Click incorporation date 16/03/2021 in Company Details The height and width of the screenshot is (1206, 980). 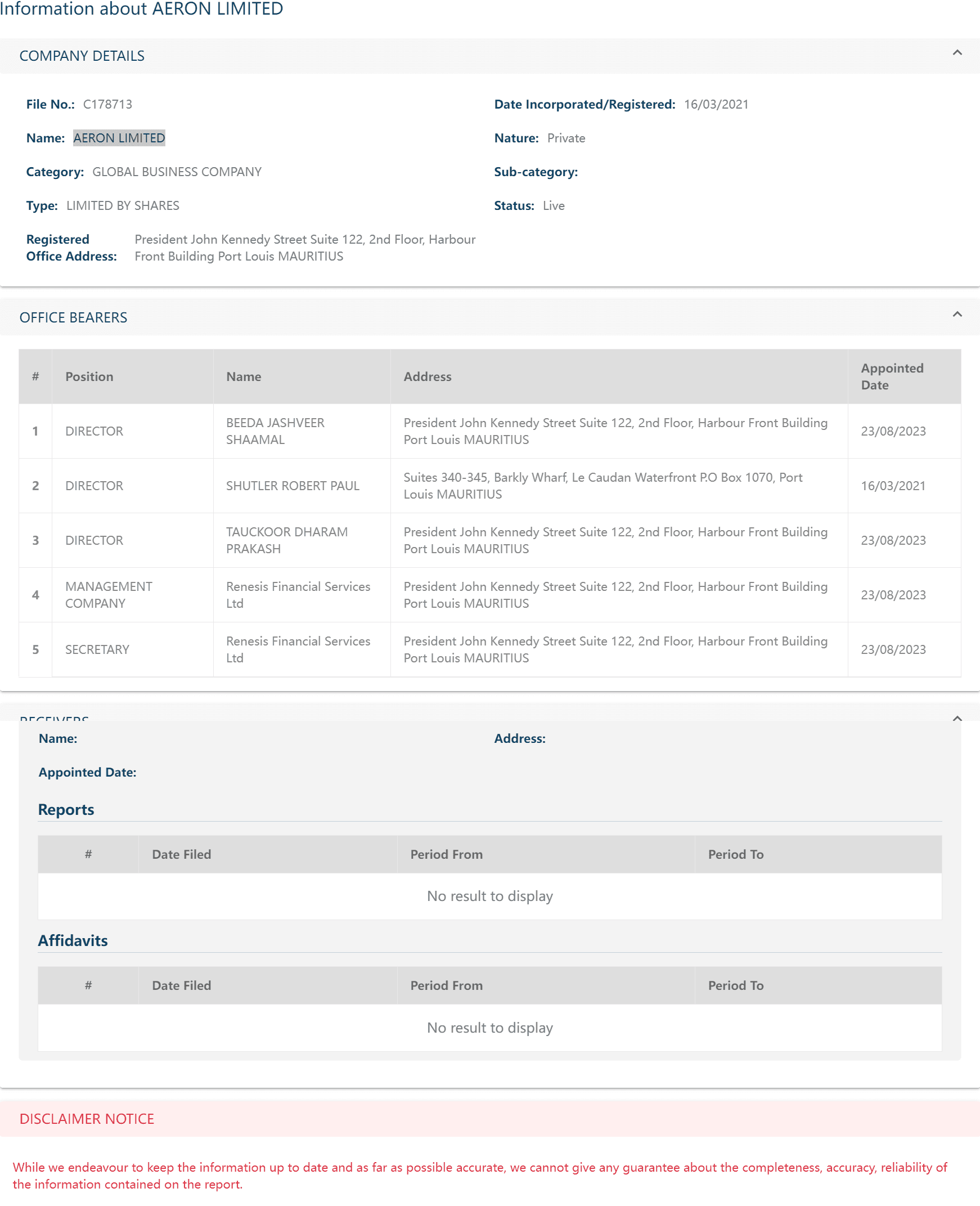pyautogui.click(x=716, y=105)
